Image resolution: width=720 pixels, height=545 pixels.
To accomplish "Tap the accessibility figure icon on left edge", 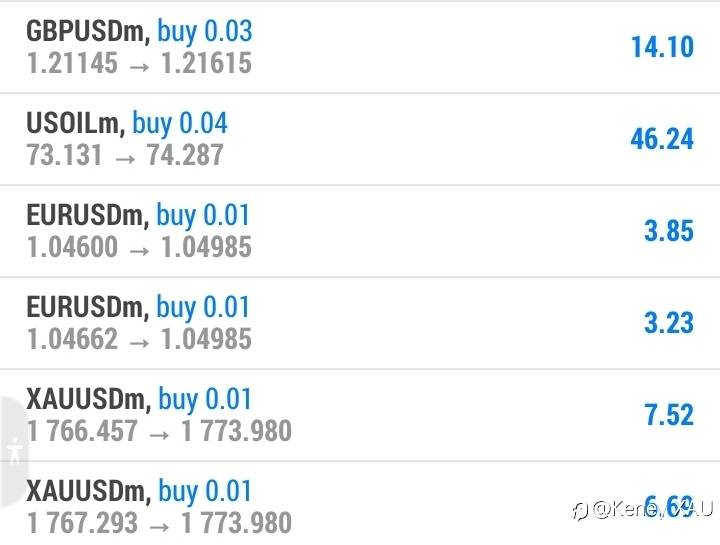I will pyautogui.click(x=13, y=450).
